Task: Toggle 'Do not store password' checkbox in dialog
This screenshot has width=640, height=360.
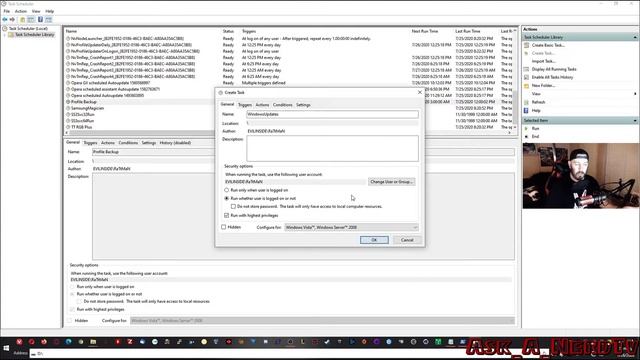Action: [x=233, y=207]
